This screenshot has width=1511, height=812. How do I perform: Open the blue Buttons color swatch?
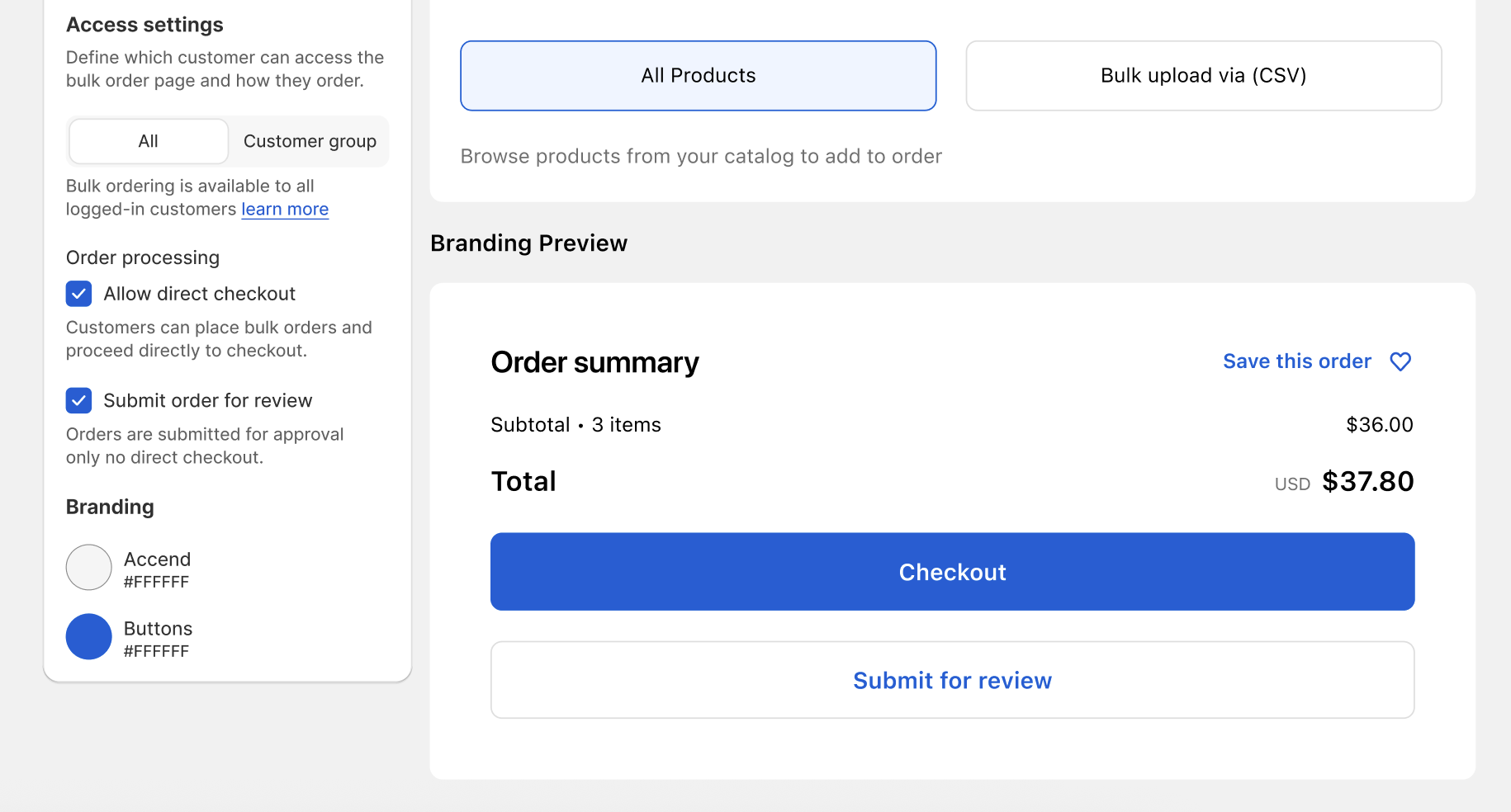click(88, 636)
